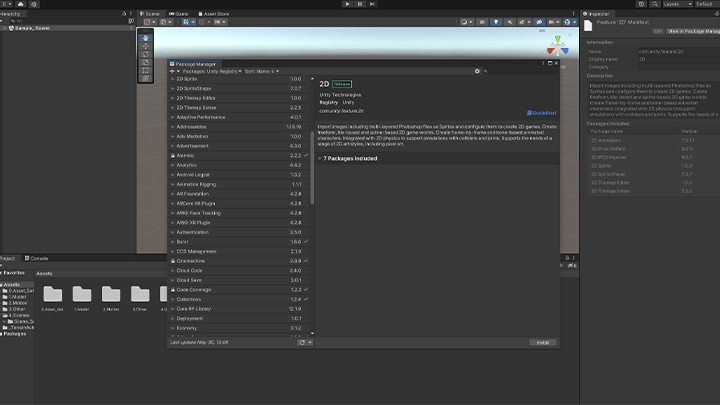Select the Rect tool in scene overlay
Viewport: 720px width, 405px height.
(146, 70)
